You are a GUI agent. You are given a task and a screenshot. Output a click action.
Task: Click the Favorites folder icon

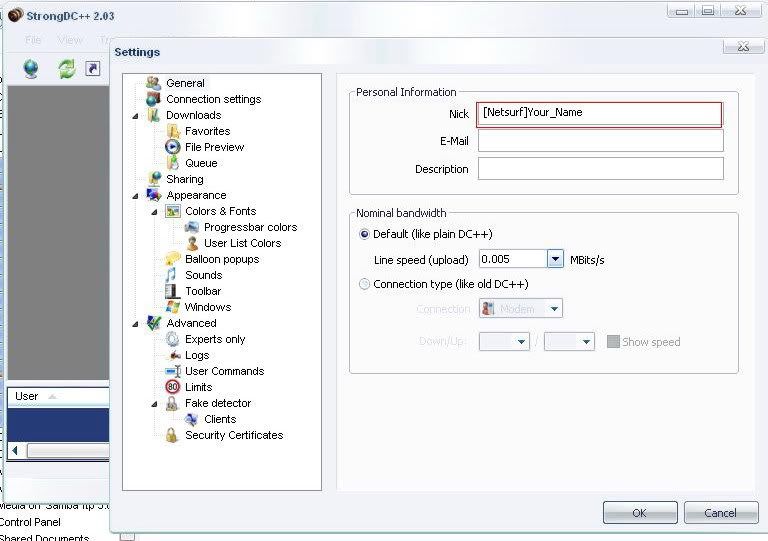point(173,131)
